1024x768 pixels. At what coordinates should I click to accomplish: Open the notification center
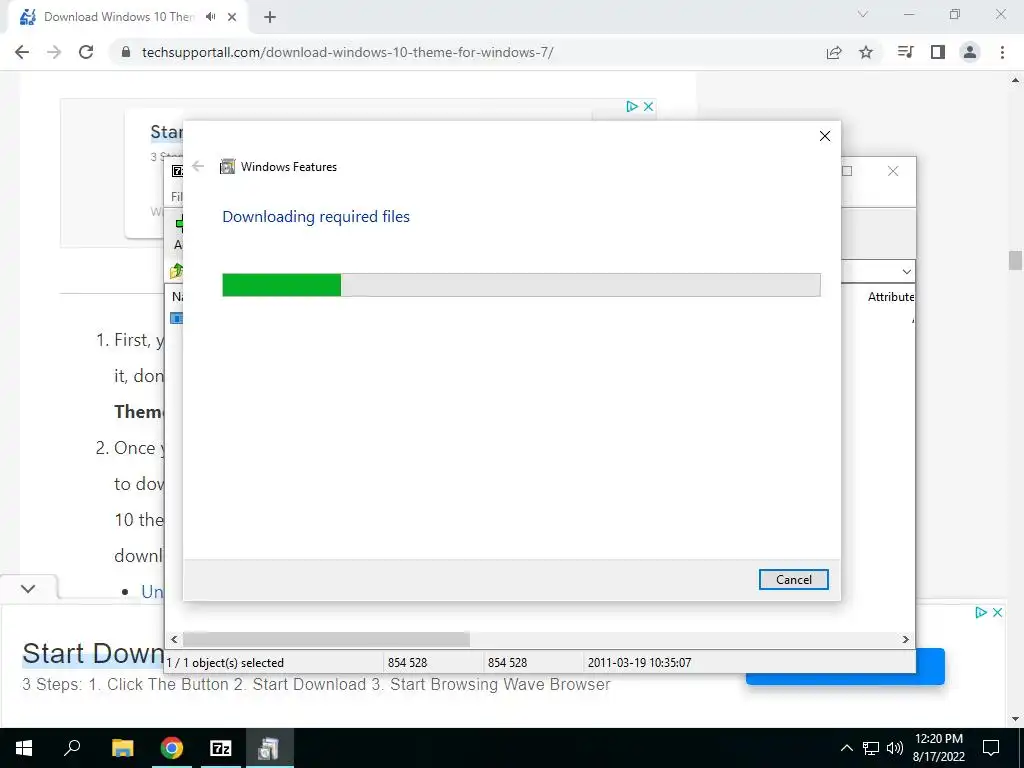click(x=991, y=748)
